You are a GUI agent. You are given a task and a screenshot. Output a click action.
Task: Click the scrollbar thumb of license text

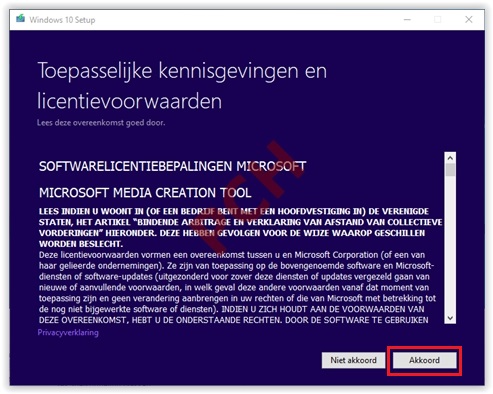(x=450, y=170)
